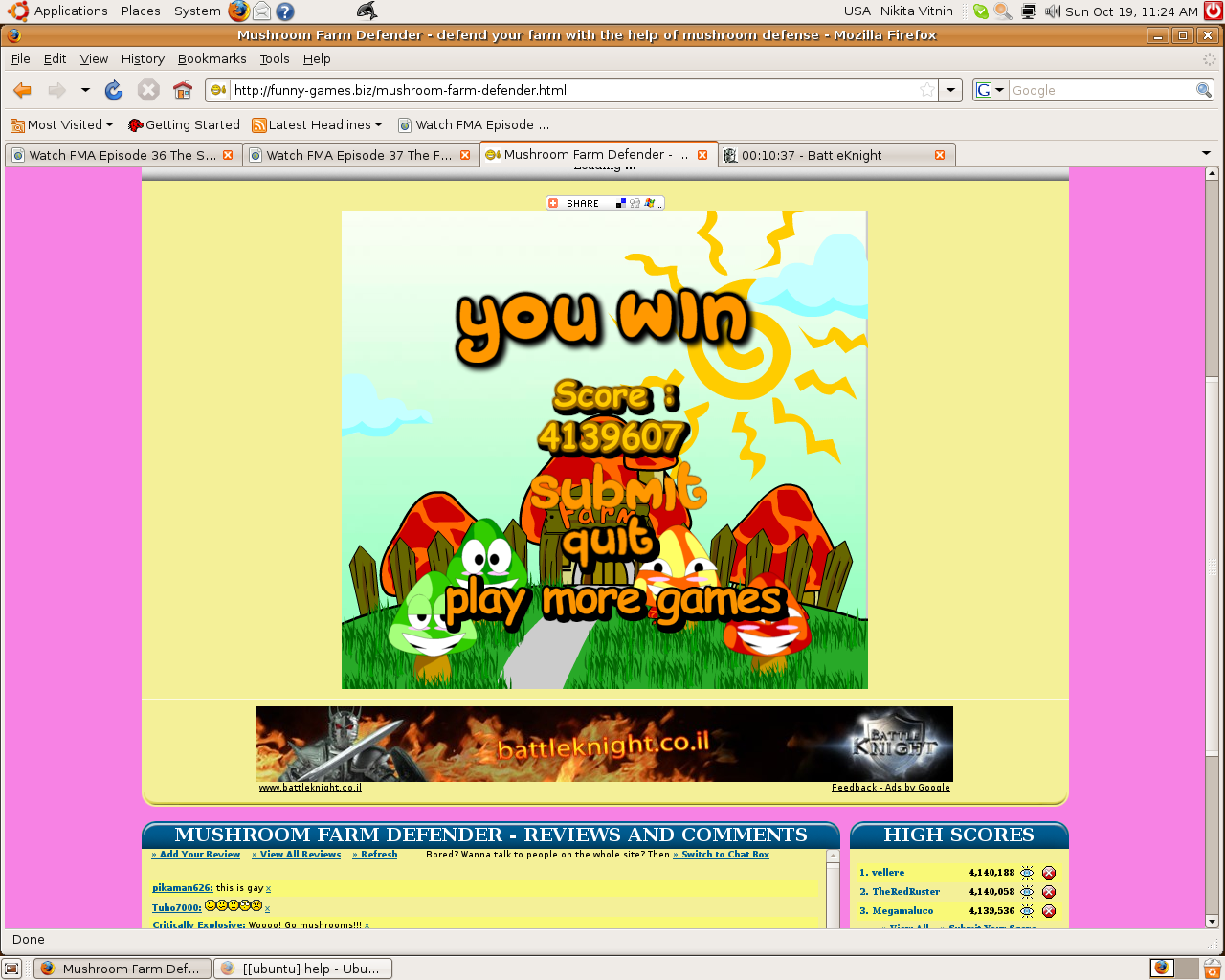The height and width of the screenshot is (980, 1225).
Task: Click the search magnifier icon in the search box
Action: 1204,90
